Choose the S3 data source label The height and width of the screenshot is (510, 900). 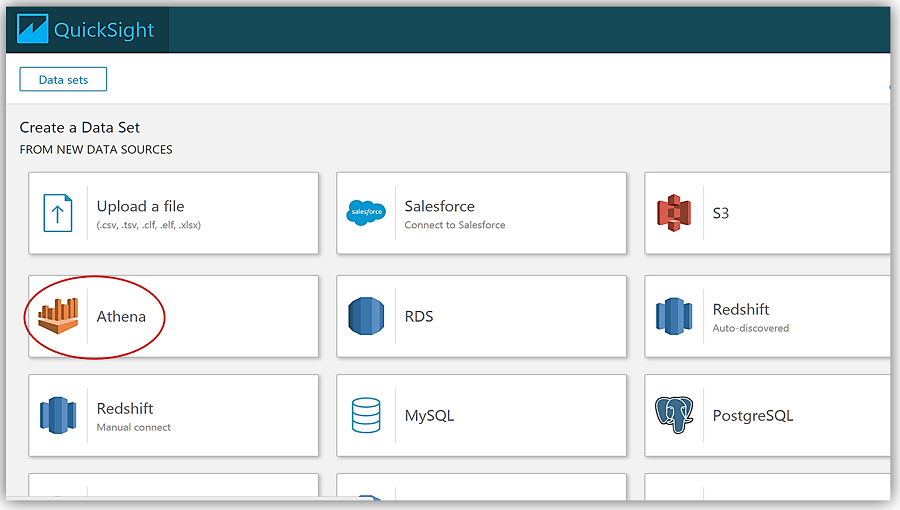click(720, 213)
